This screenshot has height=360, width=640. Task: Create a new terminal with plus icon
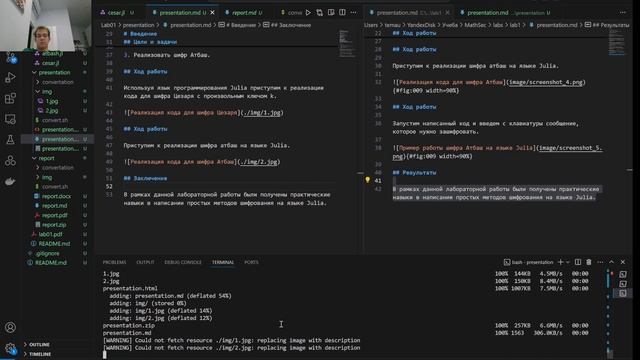tap(560, 262)
